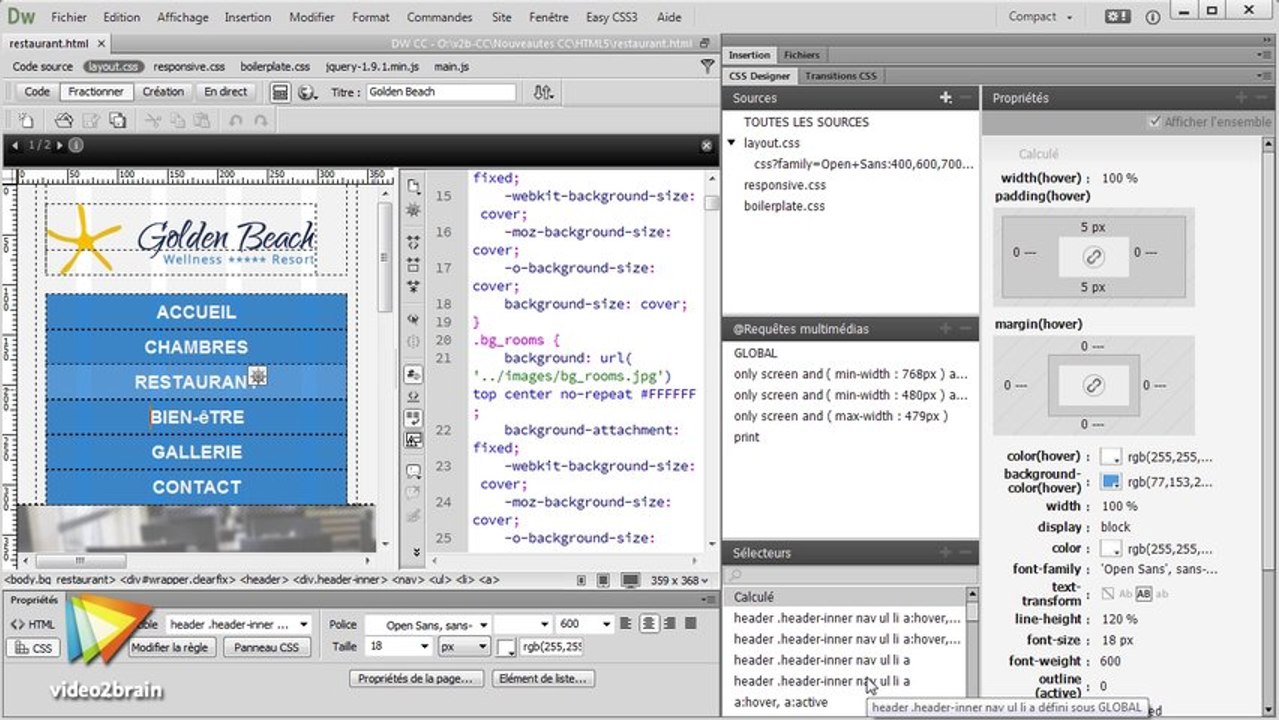Open the browser preview globe icon

click(x=307, y=92)
